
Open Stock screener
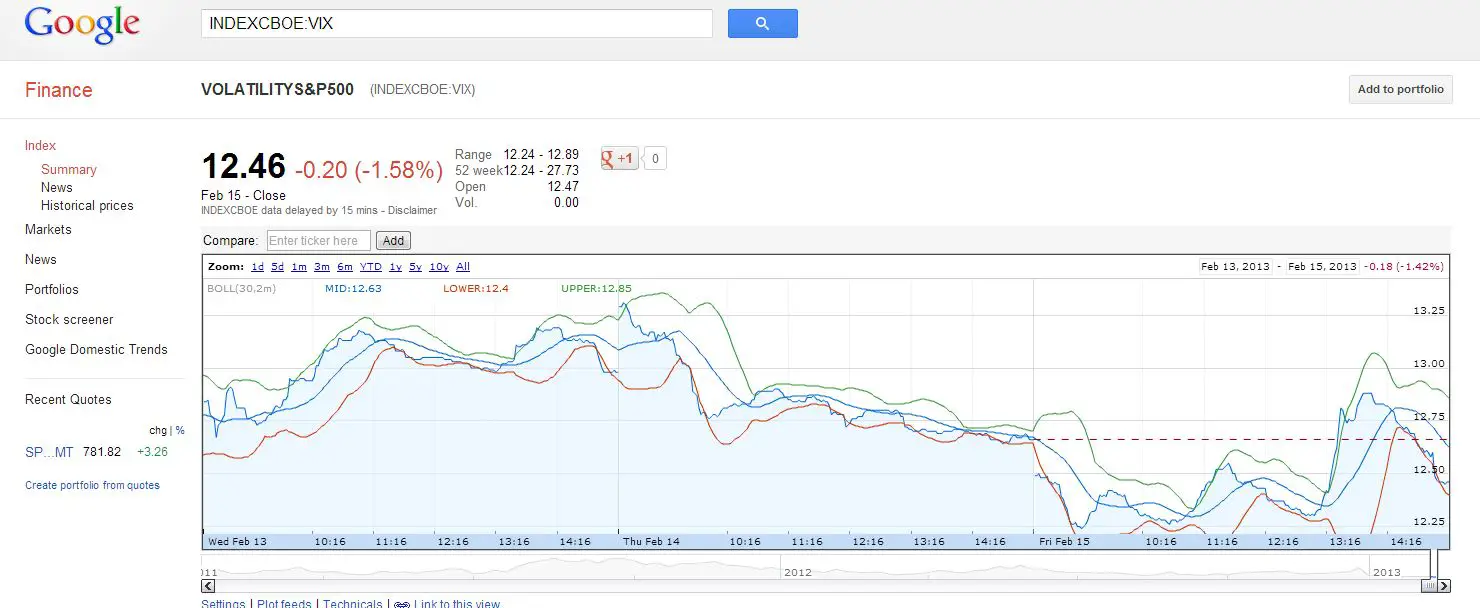point(69,319)
